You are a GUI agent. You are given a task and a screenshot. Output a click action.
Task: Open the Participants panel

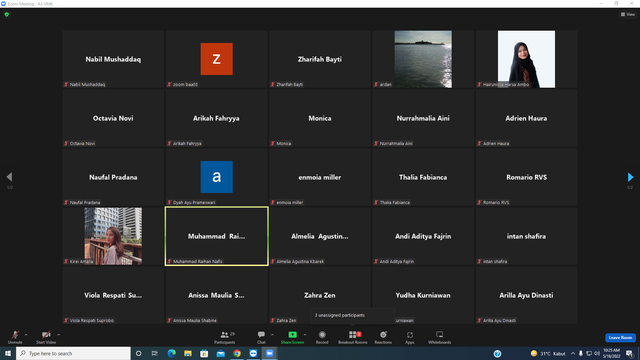224,337
